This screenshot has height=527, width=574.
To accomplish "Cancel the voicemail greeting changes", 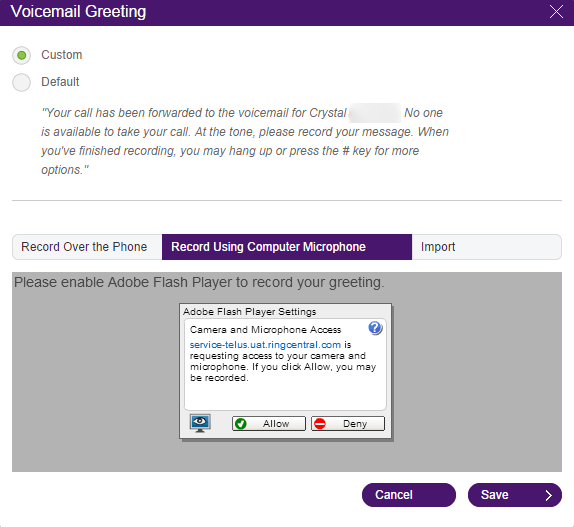I will [x=409, y=495].
